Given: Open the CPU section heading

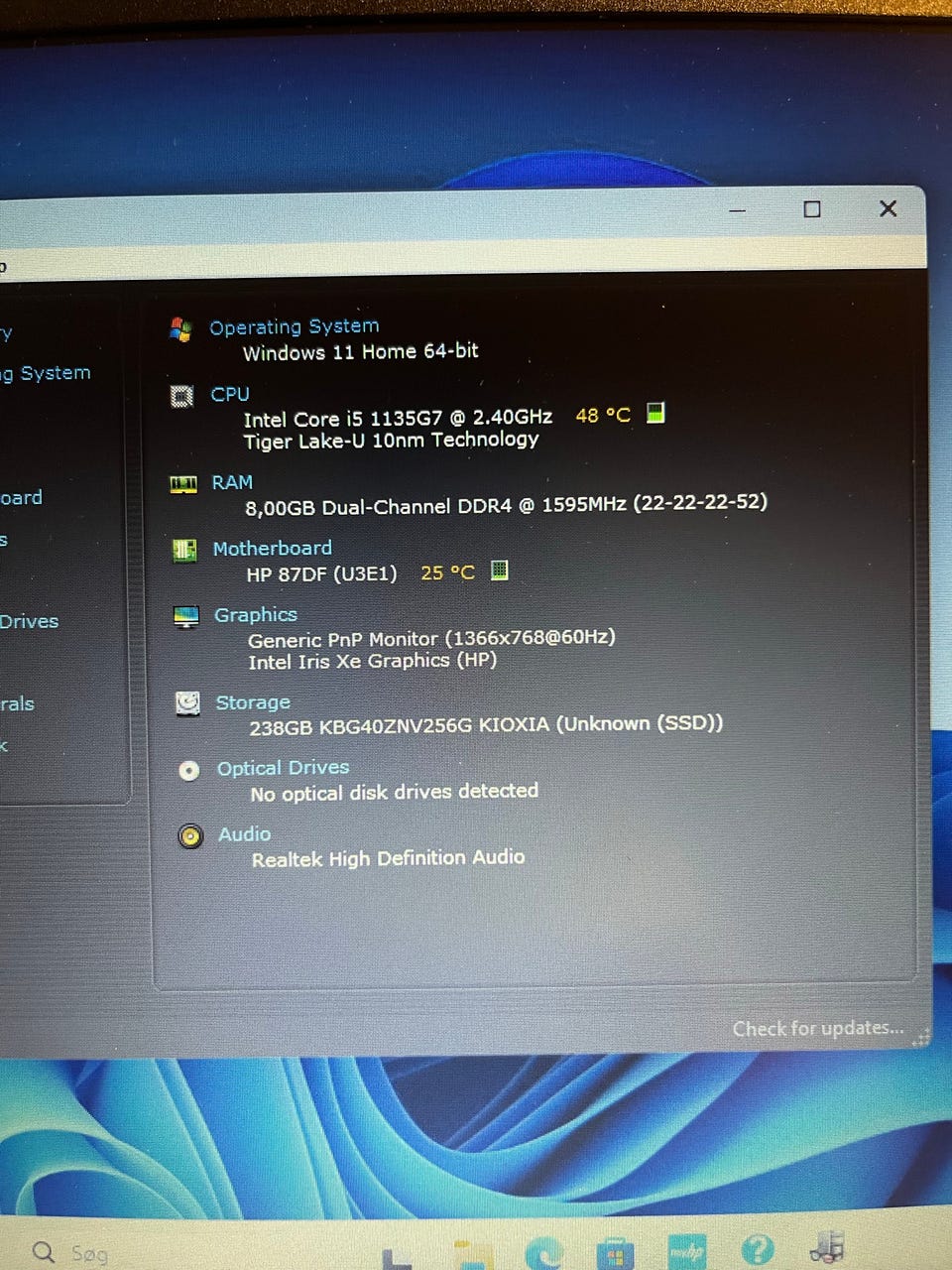Looking at the screenshot, I should [230, 394].
